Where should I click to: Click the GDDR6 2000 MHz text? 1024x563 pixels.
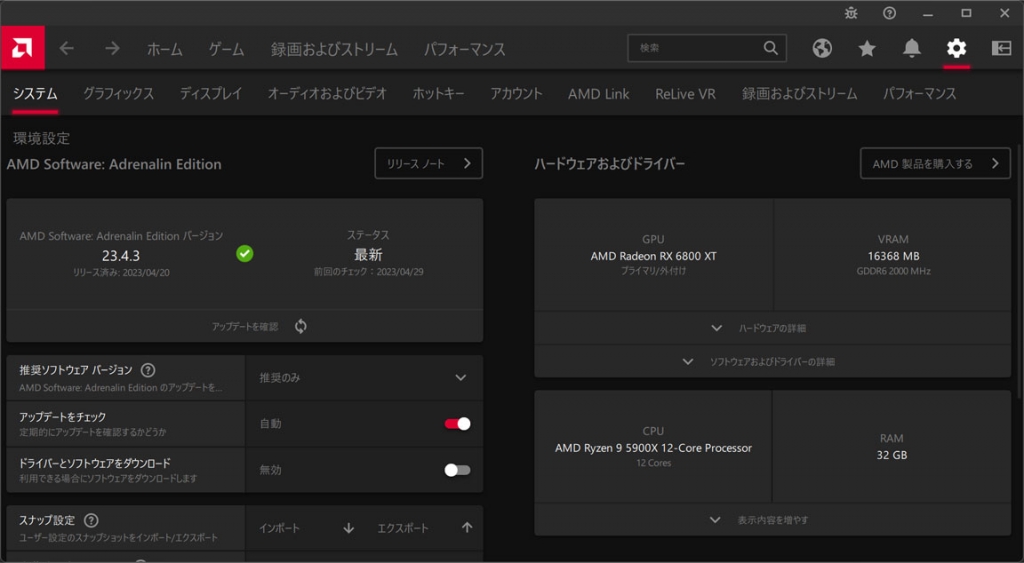[893, 271]
